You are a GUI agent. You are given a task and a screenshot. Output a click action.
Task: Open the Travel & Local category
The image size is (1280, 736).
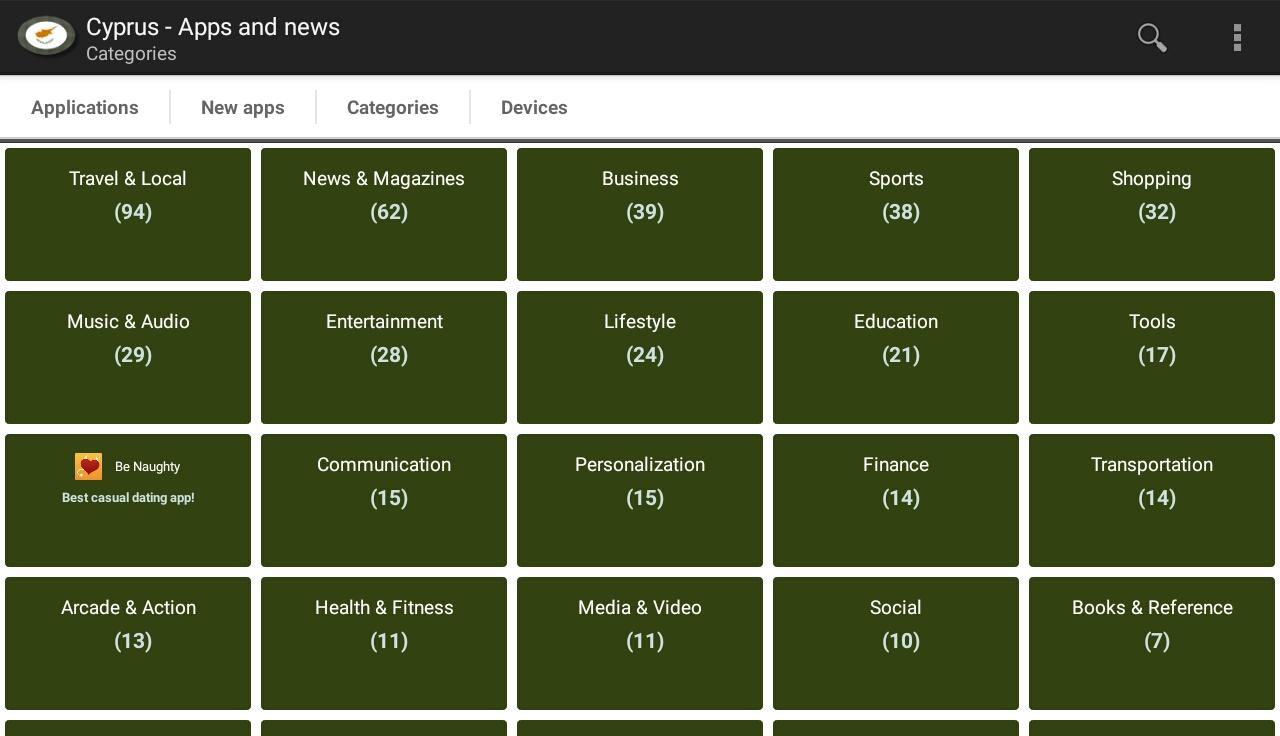coord(128,214)
